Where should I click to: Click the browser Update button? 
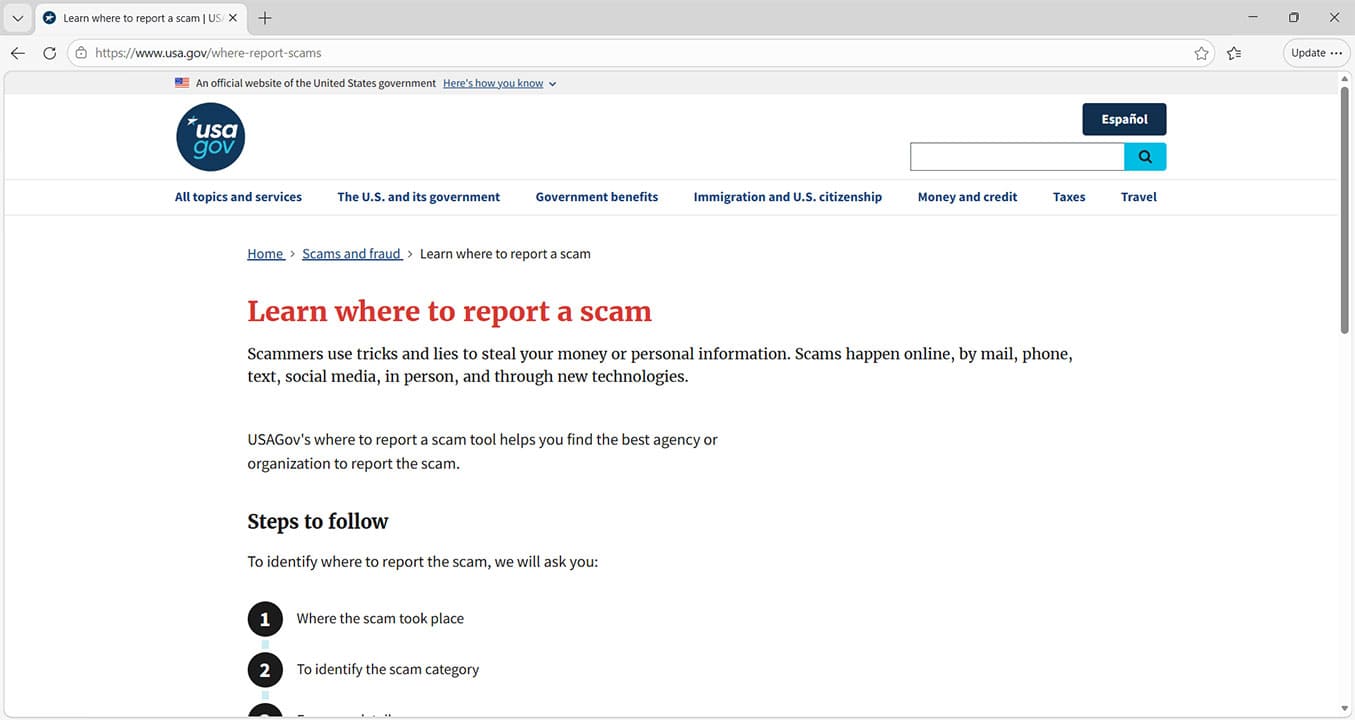(x=1316, y=53)
